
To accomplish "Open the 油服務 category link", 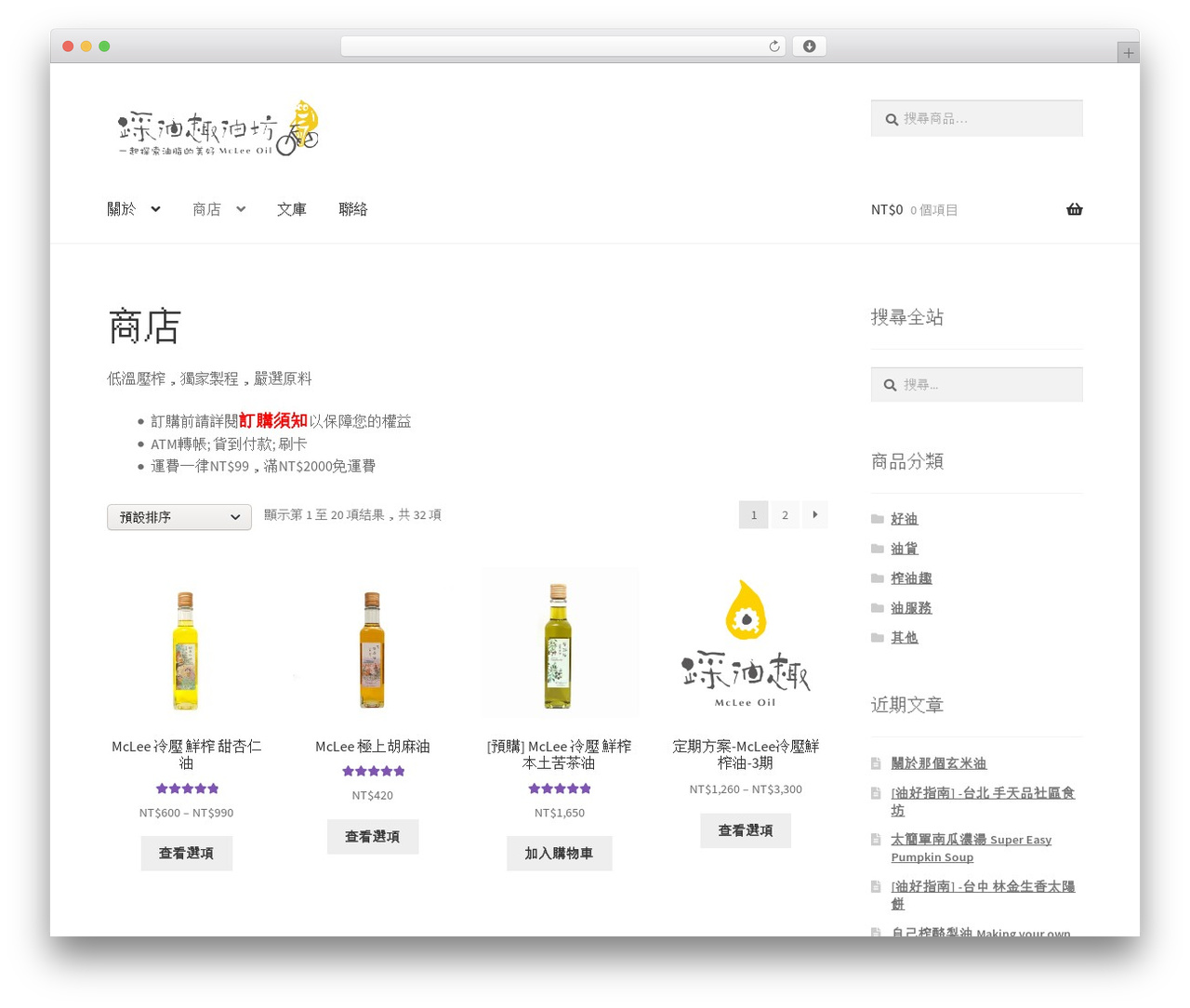I will pyautogui.click(x=911, y=608).
